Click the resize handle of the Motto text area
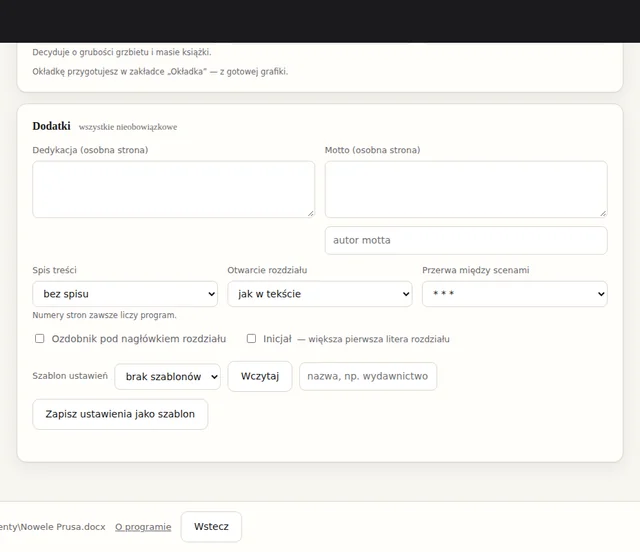 coord(603,214)
